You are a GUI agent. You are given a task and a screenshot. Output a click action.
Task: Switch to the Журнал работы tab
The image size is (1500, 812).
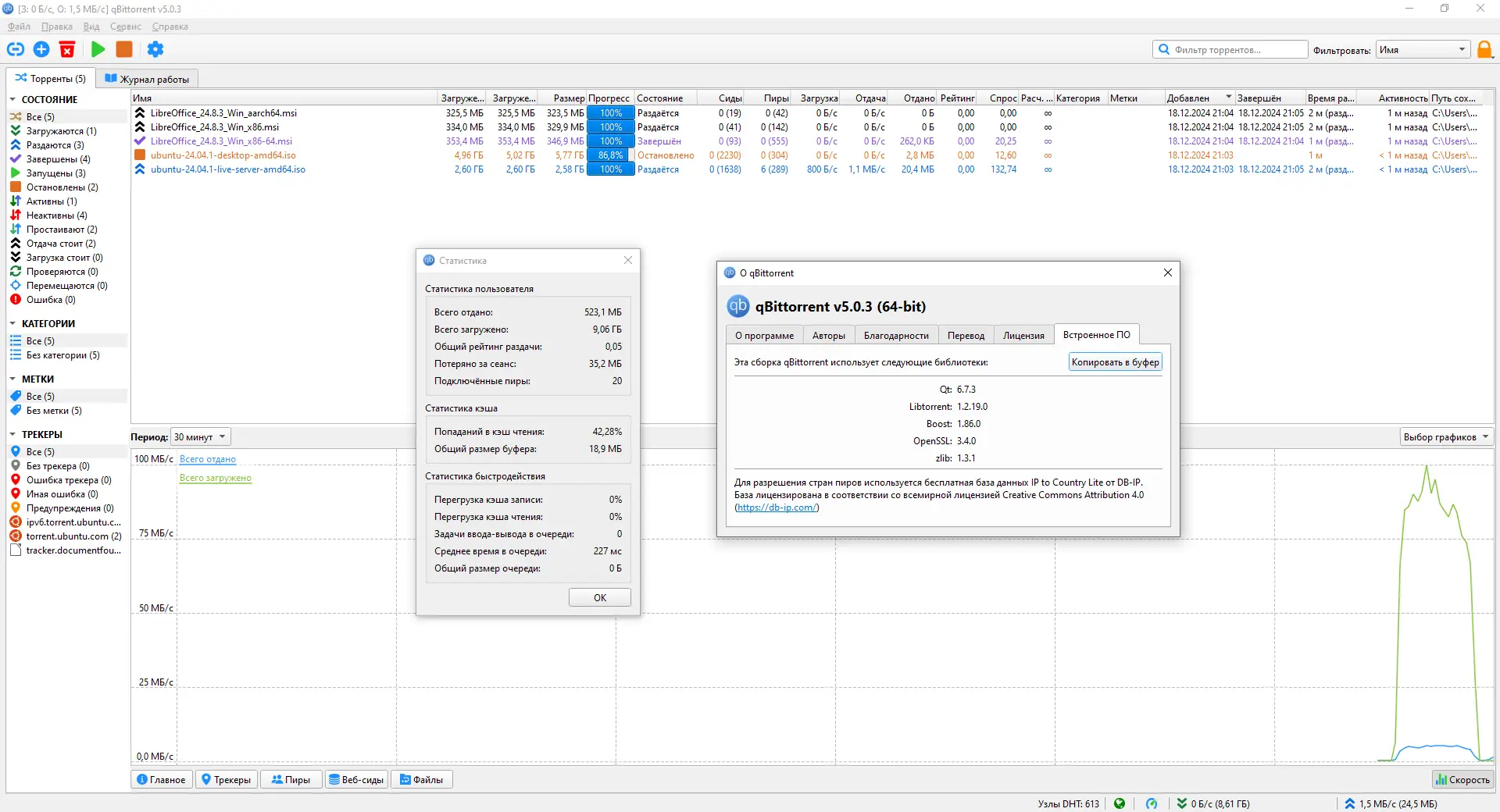coord(148,79)
